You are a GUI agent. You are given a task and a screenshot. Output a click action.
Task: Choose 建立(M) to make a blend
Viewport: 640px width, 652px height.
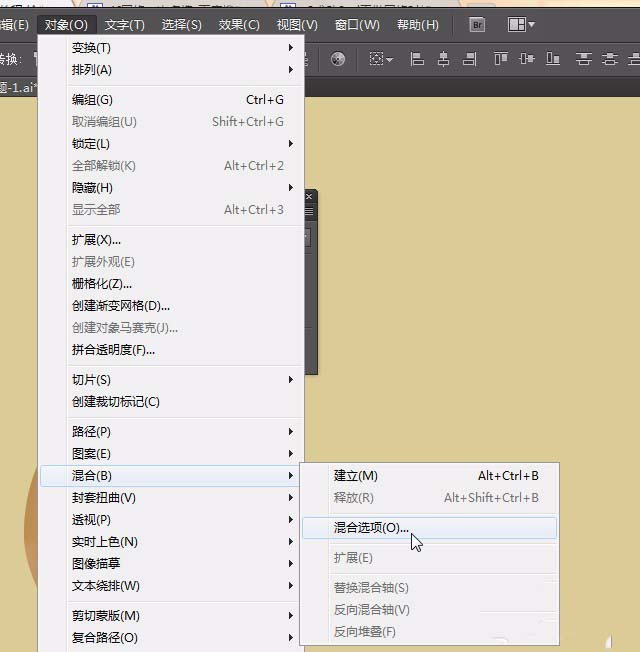[429, 476]
